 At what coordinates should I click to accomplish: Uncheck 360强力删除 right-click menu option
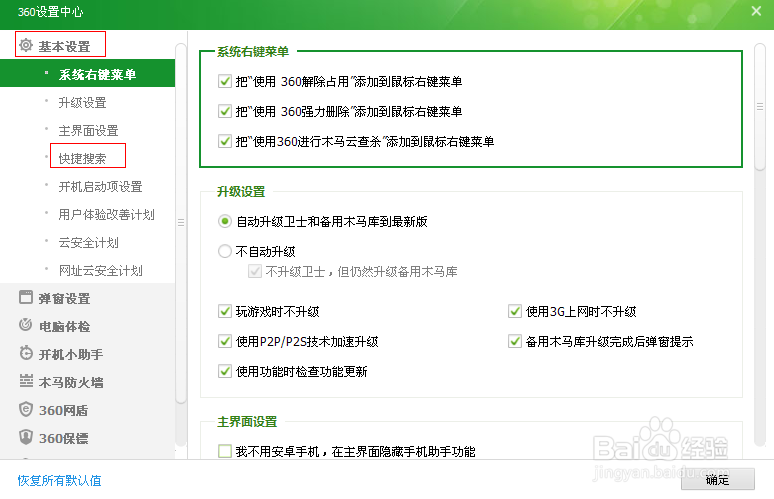[x=225, y=112]
